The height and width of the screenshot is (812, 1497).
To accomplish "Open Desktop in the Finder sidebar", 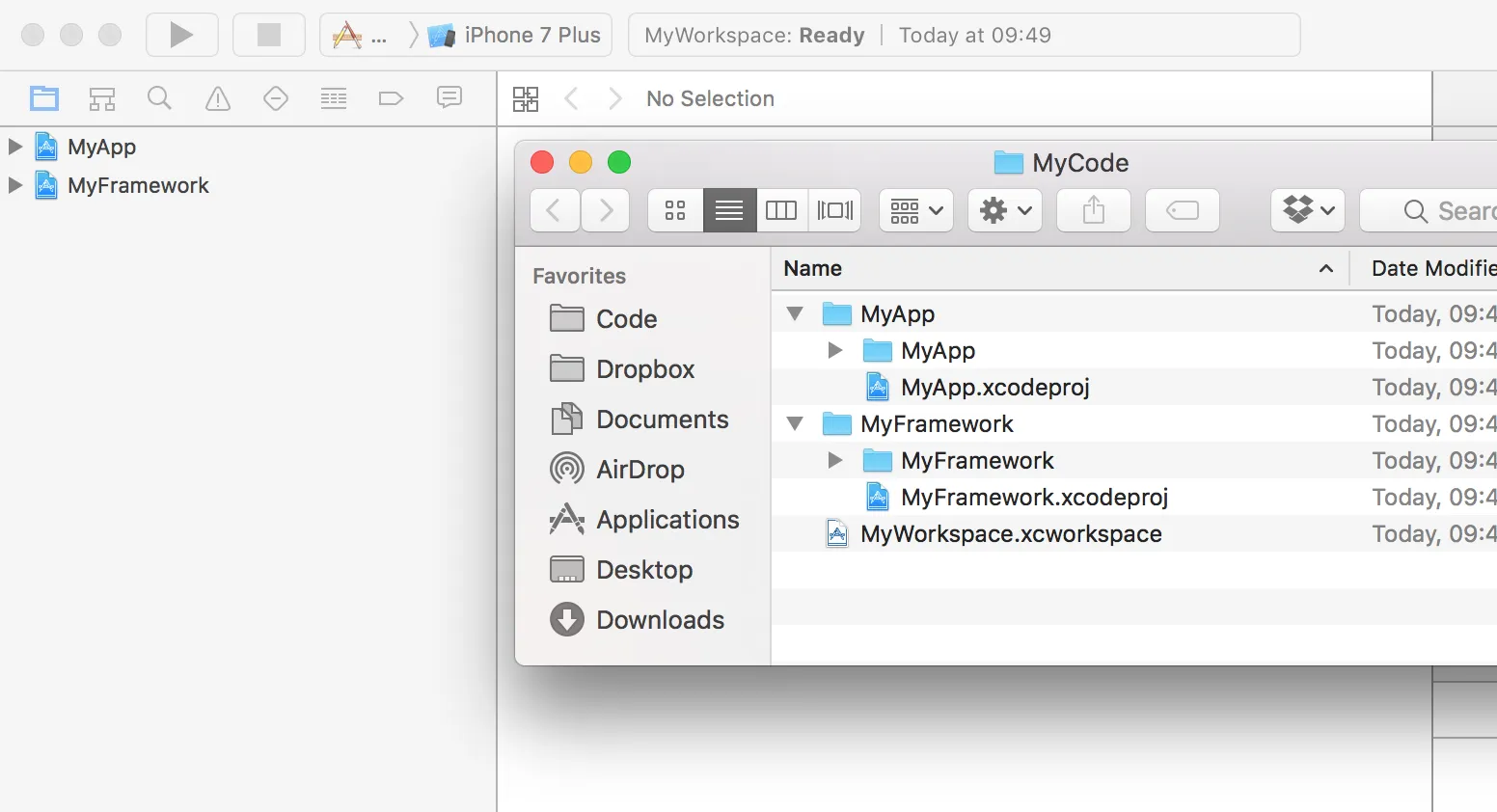I will pos(621,570).
